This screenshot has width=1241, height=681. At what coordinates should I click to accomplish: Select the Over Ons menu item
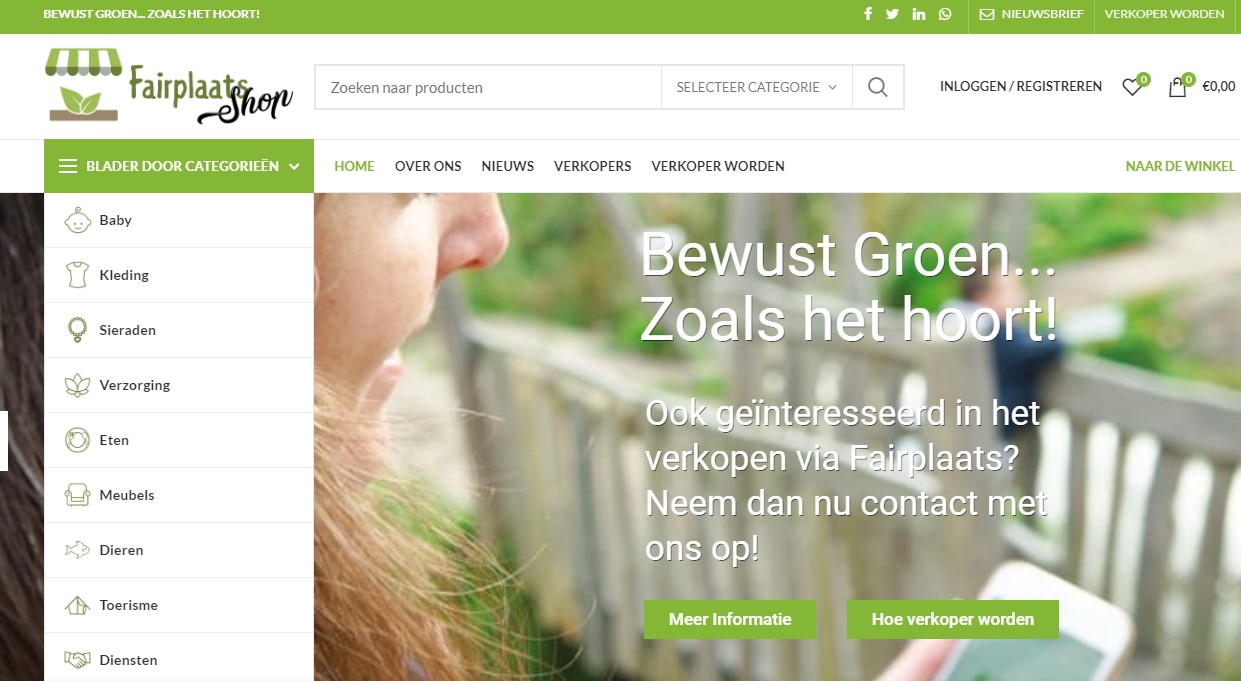(428, 166)
